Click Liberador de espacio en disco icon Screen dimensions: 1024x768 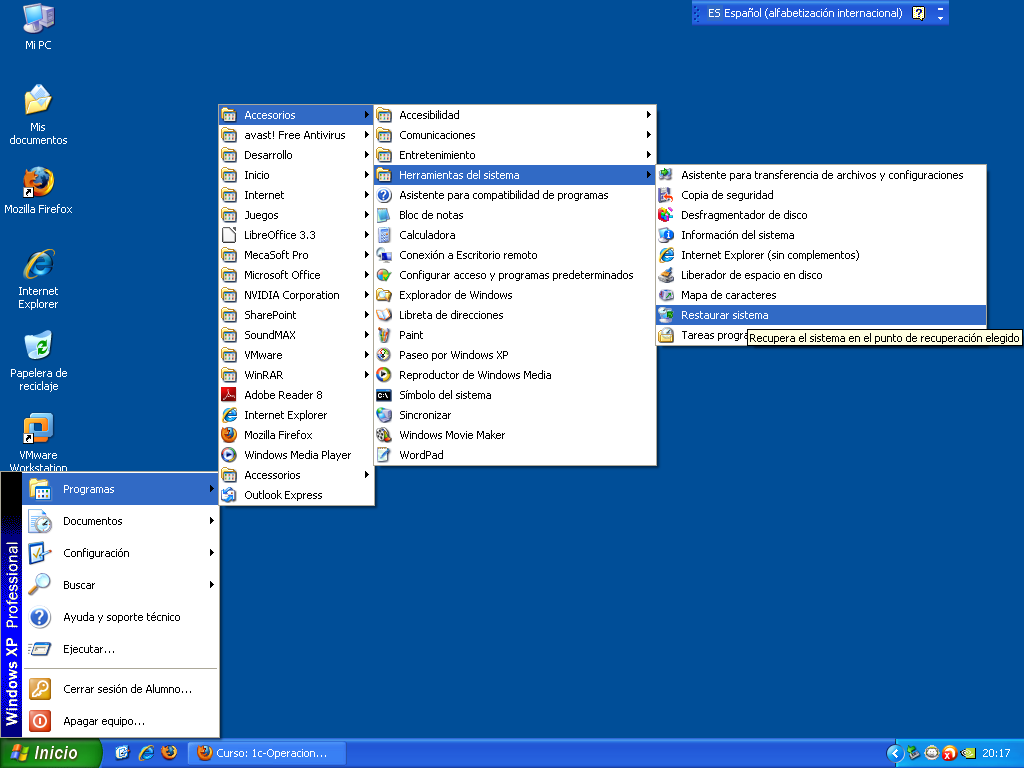point(665,275)
